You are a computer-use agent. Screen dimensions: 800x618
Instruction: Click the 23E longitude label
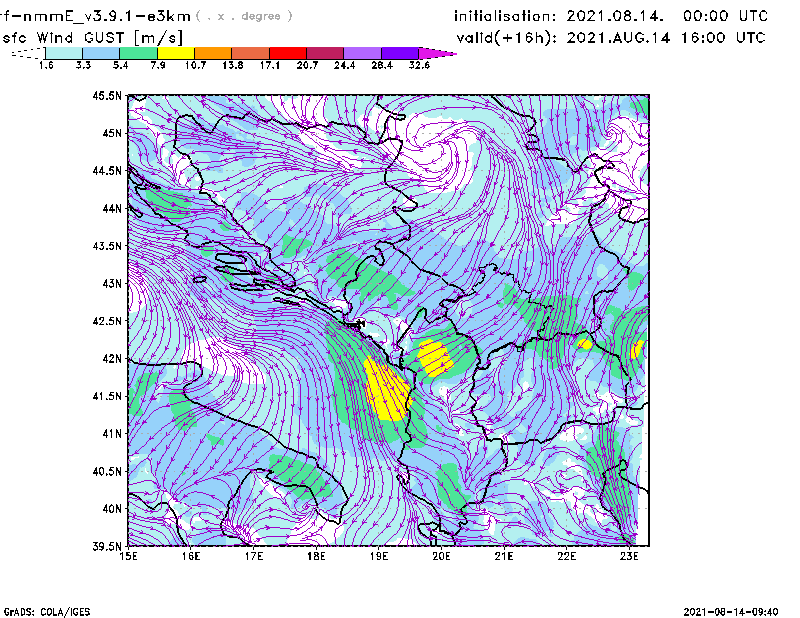coord(629,556)
